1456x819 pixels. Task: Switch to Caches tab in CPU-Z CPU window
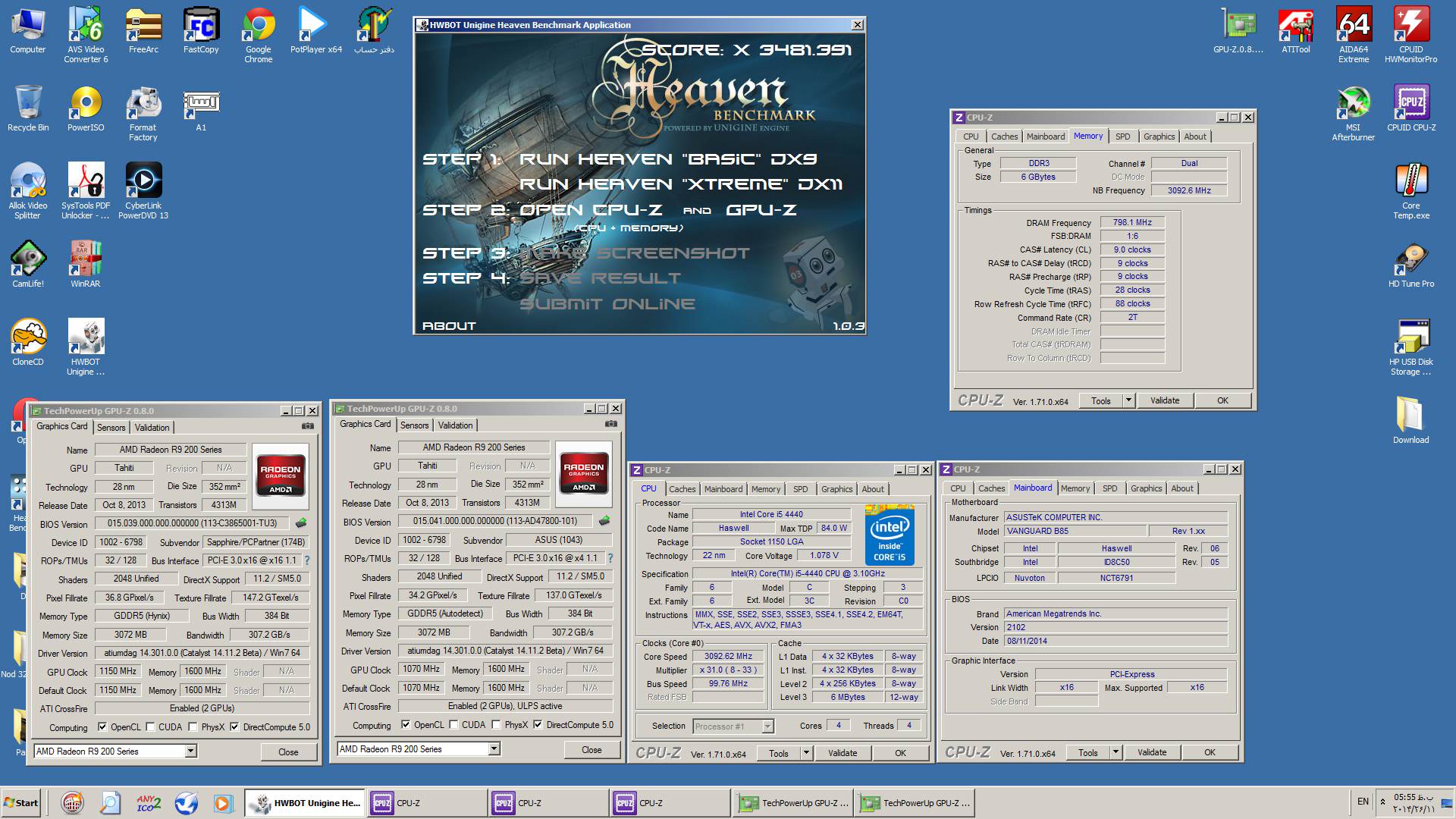click(x=682, y=489)
